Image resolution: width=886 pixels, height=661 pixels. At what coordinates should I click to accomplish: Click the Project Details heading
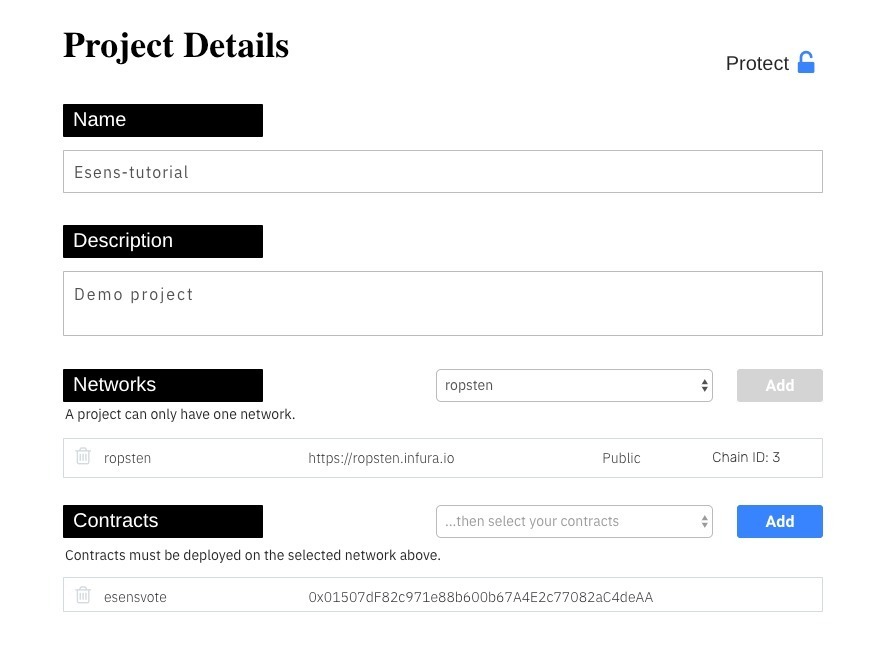pyautogui.click(x=176, y=45)
